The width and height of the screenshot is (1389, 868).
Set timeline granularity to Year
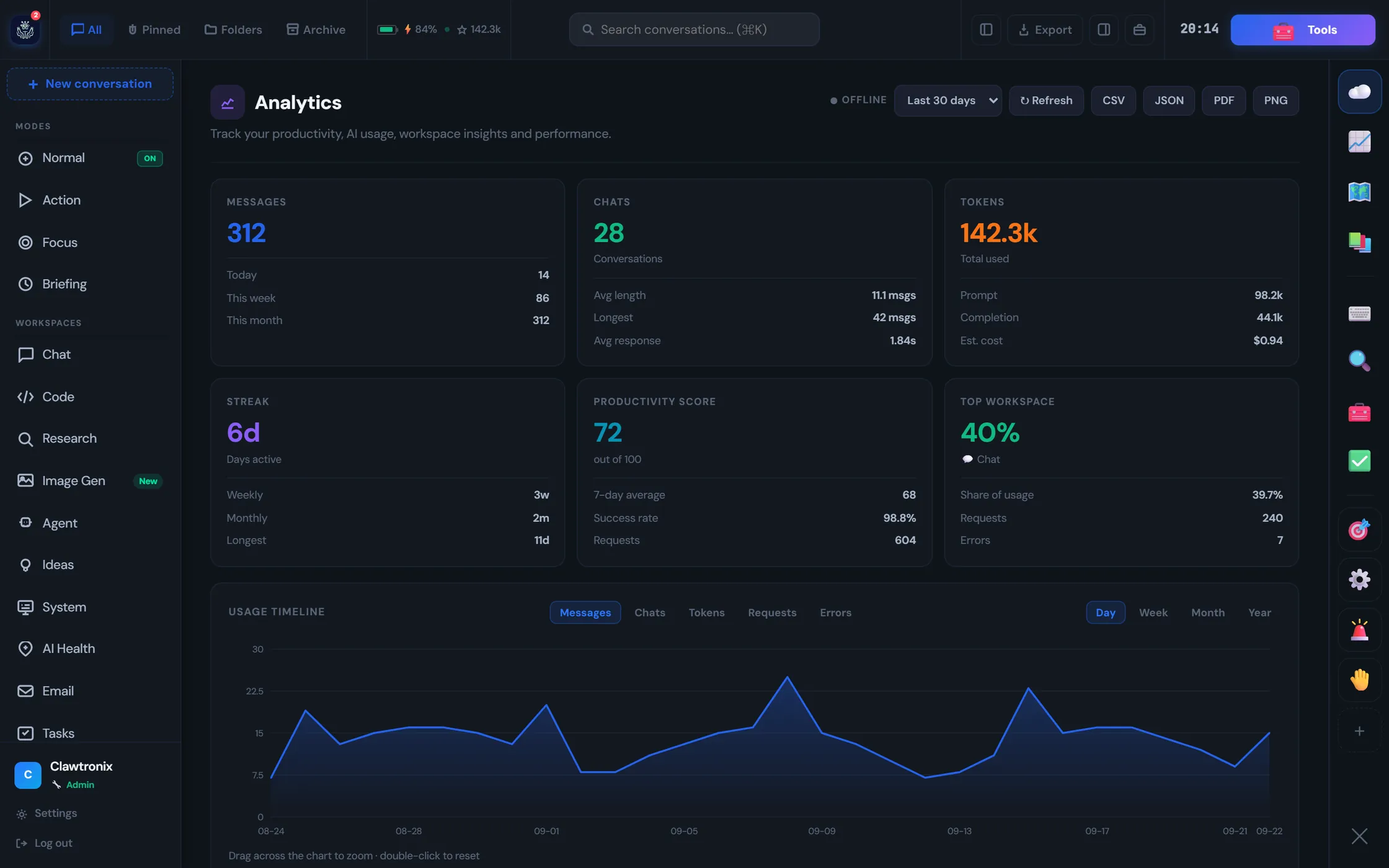tap(1259, 613)
